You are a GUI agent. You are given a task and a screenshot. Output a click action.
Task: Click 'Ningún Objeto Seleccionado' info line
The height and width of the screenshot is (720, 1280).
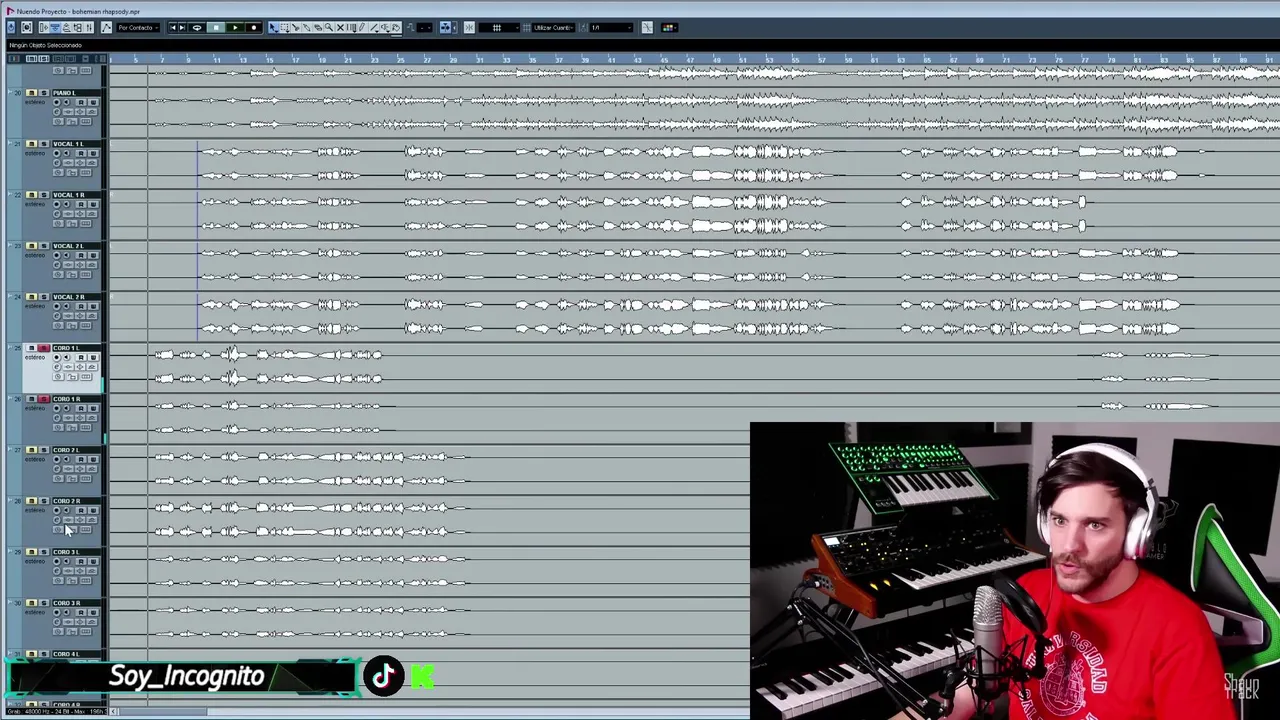(x=46, y=45)
